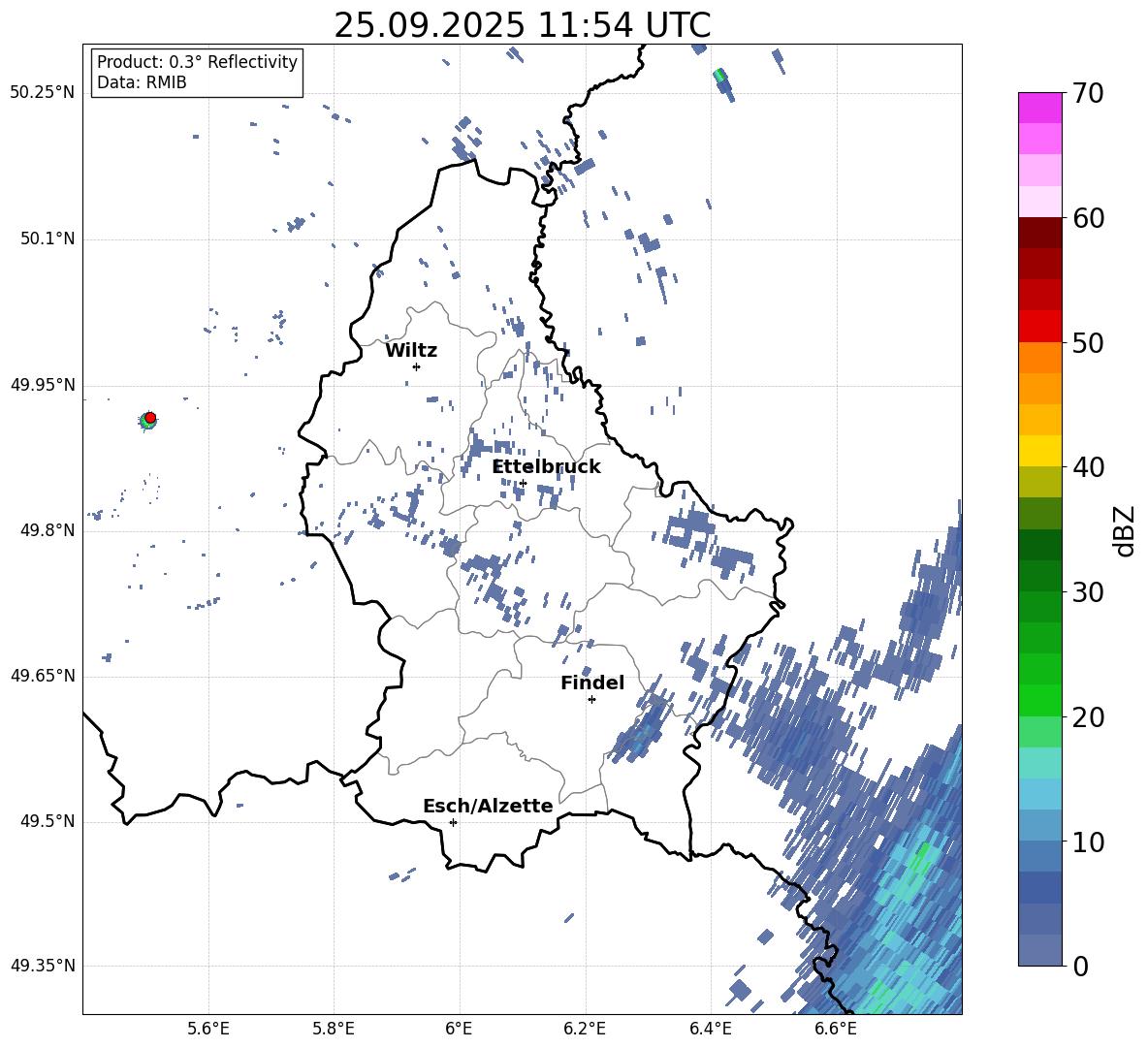
Task: Click the 5.8°E longitude label
Action: [334, 1029]
